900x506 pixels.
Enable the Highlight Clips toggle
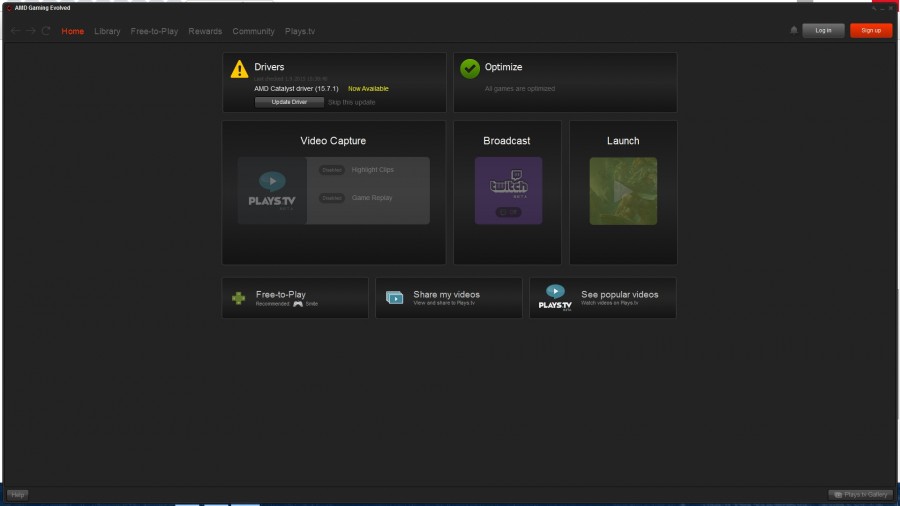[x=331, y=170]
